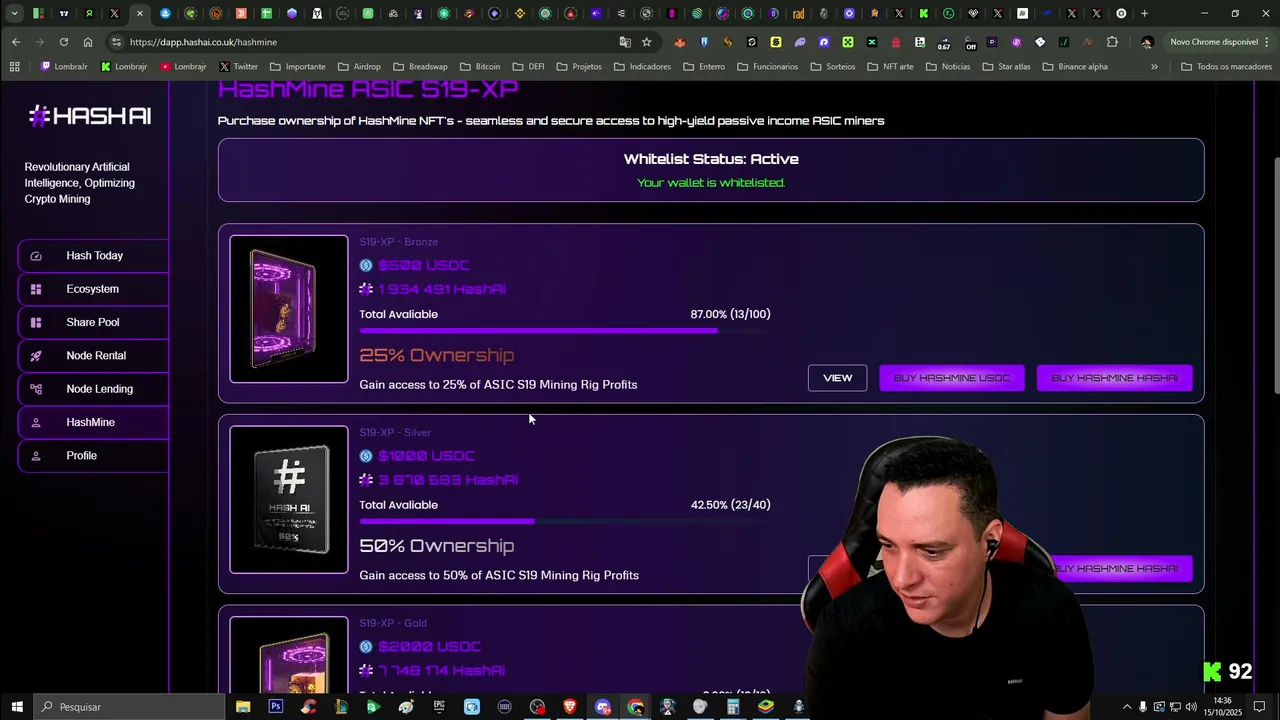Open Silver NFT thumbnail image

tap(289, 500)
